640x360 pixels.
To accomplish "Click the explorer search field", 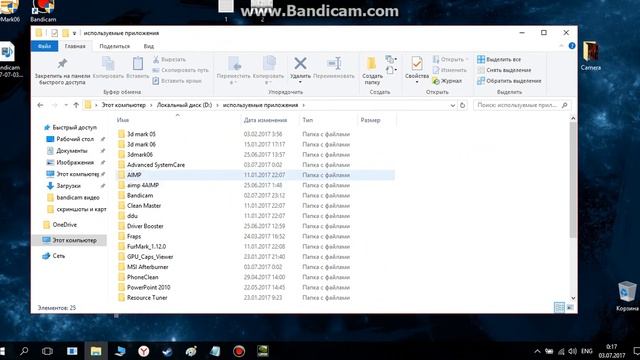I will 522,105.
